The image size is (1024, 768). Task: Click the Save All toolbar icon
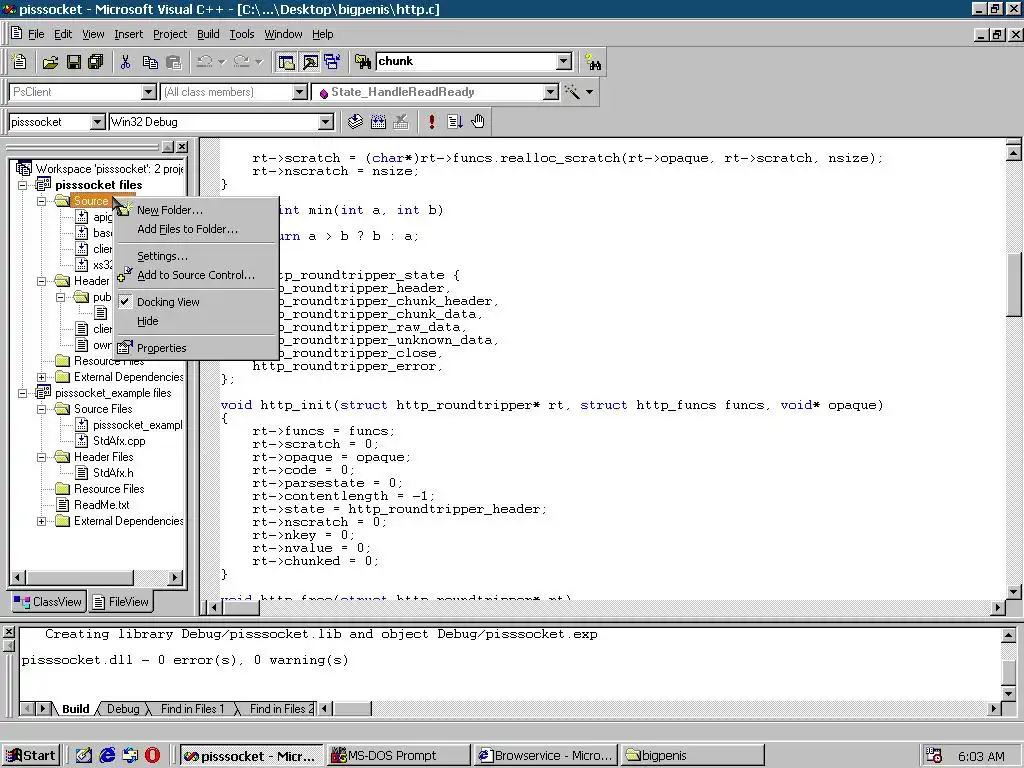tap(95, 62)
